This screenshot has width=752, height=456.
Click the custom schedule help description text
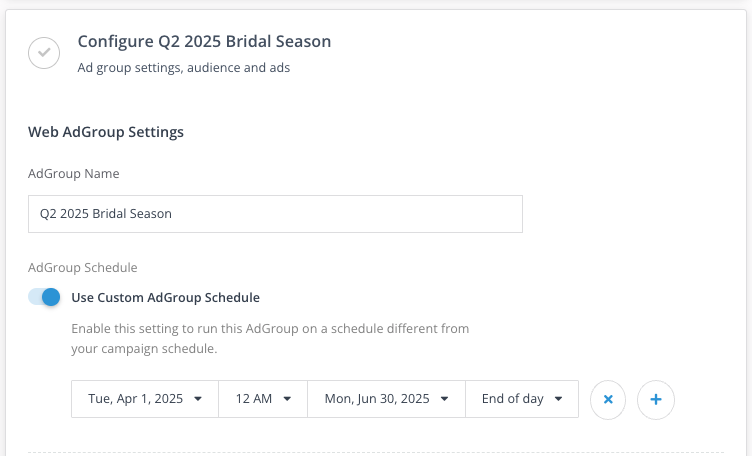pos(270,339)
